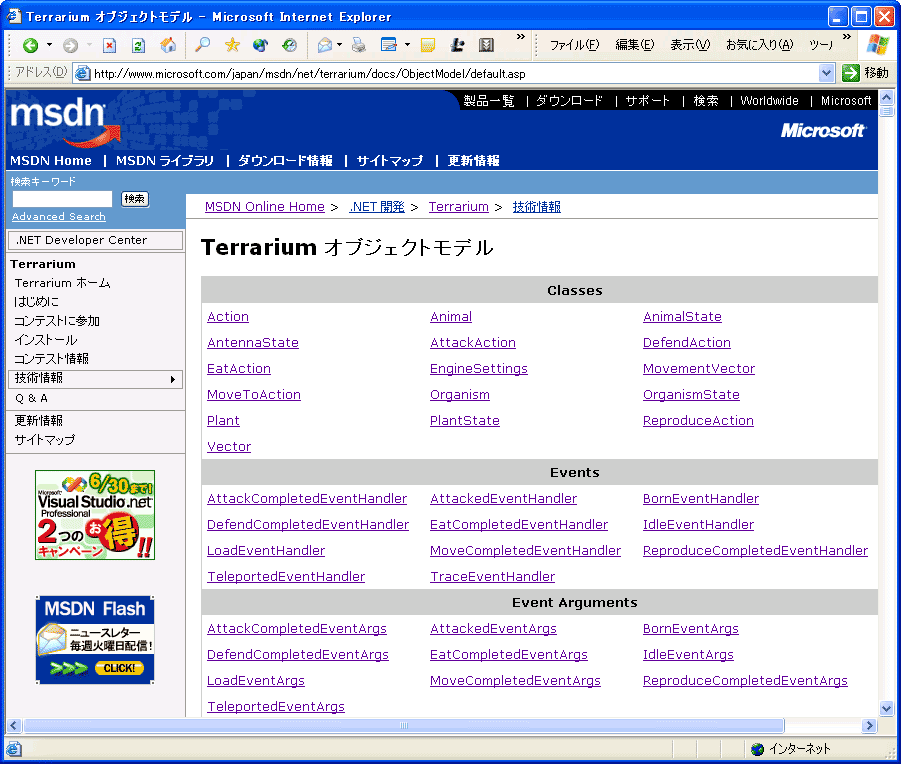Open the Mail dropdown arrow
This screenshot has width=901, height=764.
point(340,45)
